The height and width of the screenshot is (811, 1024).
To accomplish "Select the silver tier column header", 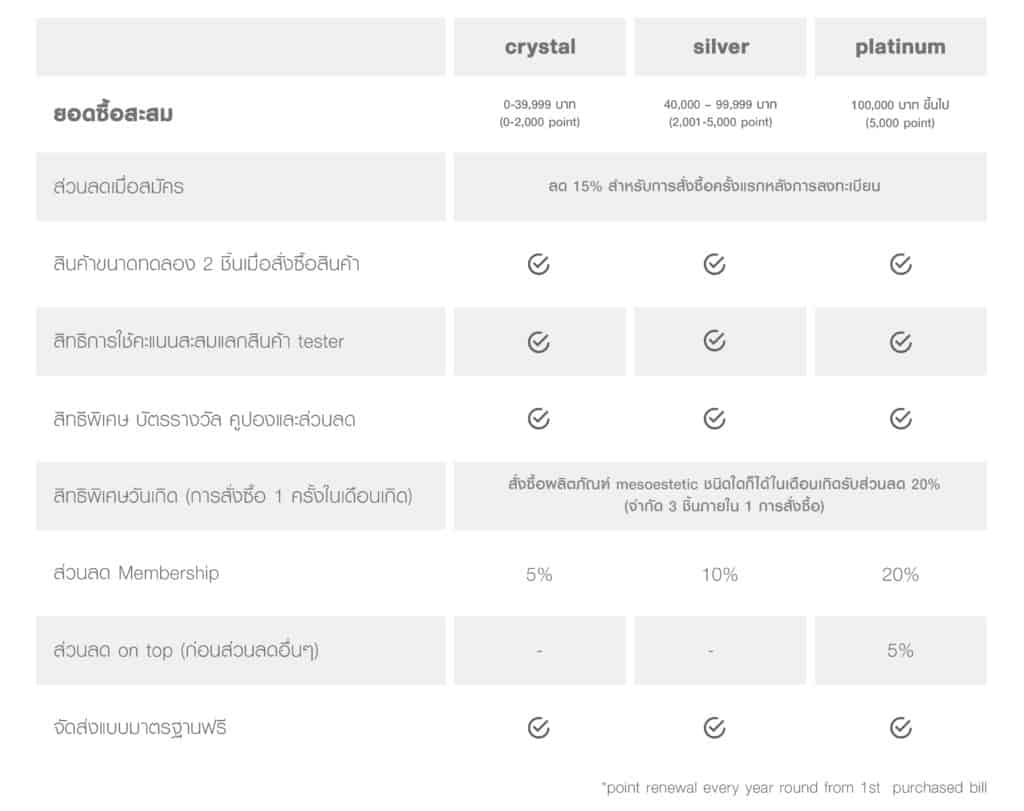I will [720, 47].
